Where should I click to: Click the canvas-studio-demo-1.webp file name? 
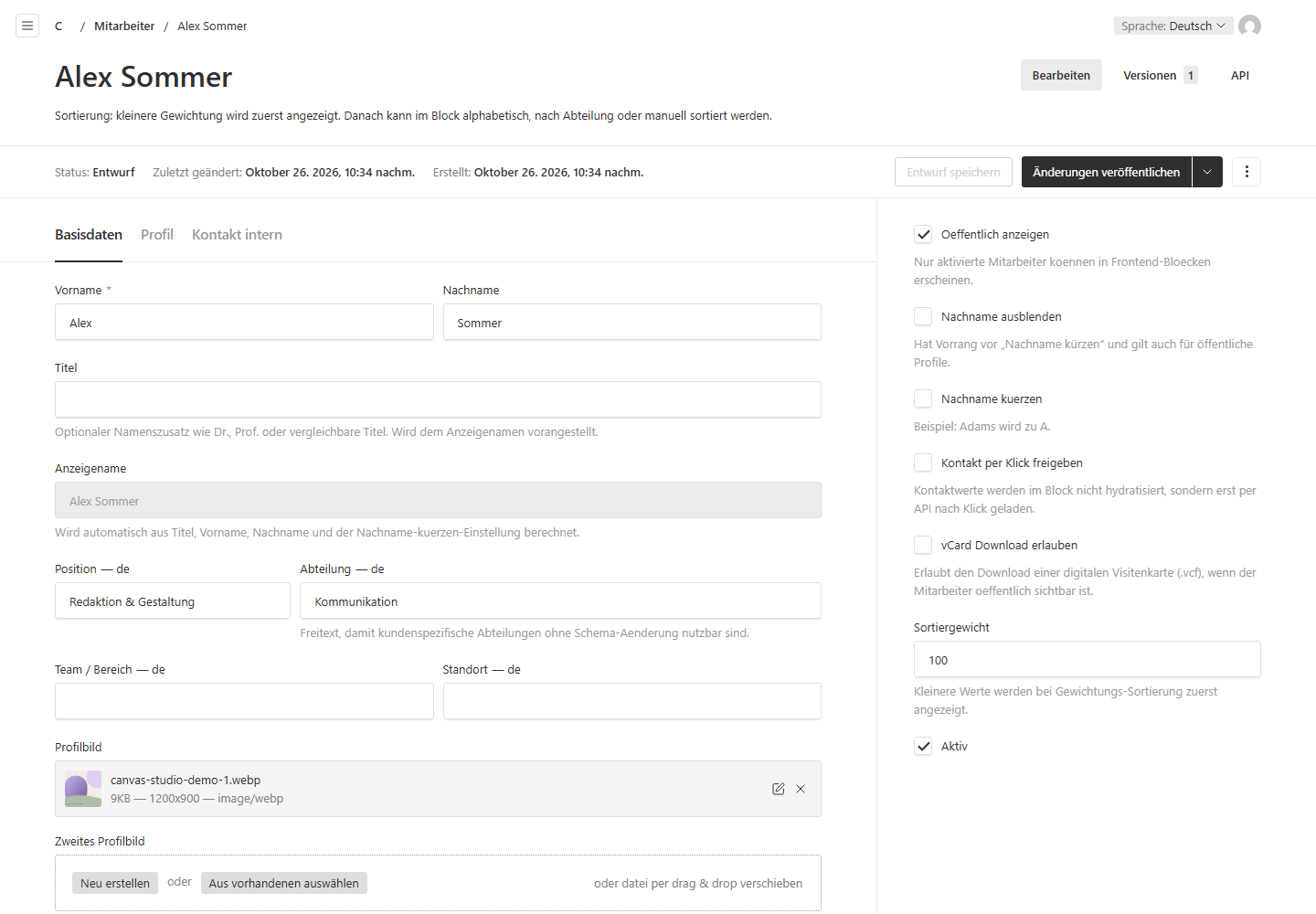click(x=186, y=780)
